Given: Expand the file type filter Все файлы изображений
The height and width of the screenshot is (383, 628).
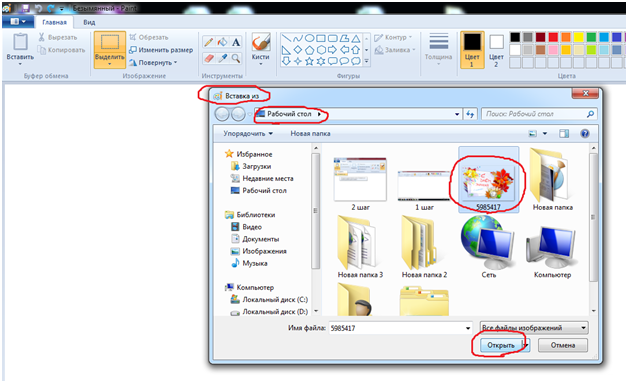Looking at the screenshot, I should (x=534, y=328).
